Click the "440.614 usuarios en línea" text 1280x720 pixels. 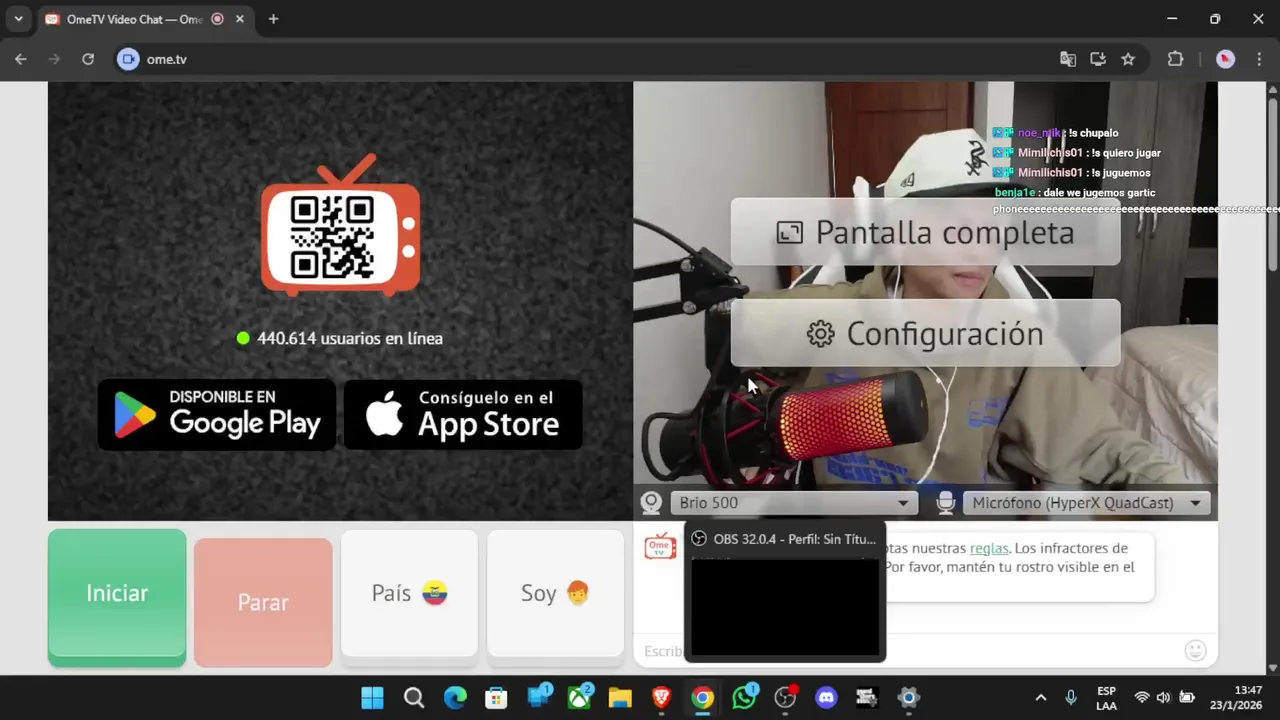pyautogui.click(x=350, y=338)
